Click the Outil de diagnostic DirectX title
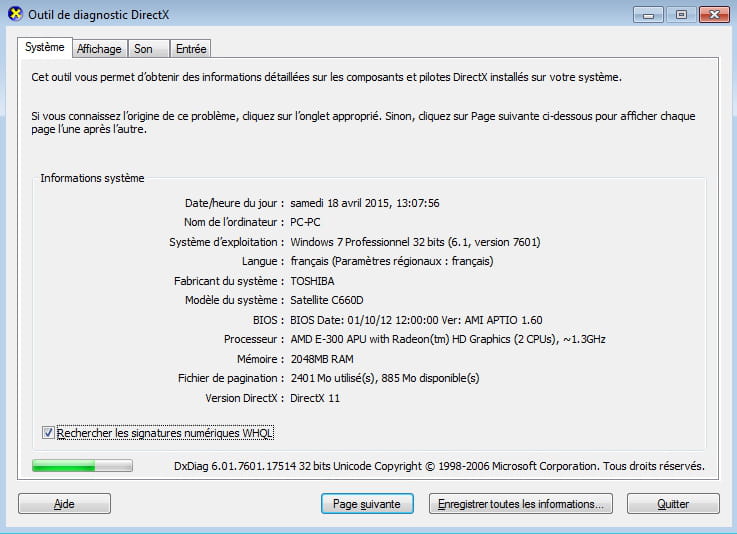The width and height of the screenshot is (737, 534). (x=98, y=15)
